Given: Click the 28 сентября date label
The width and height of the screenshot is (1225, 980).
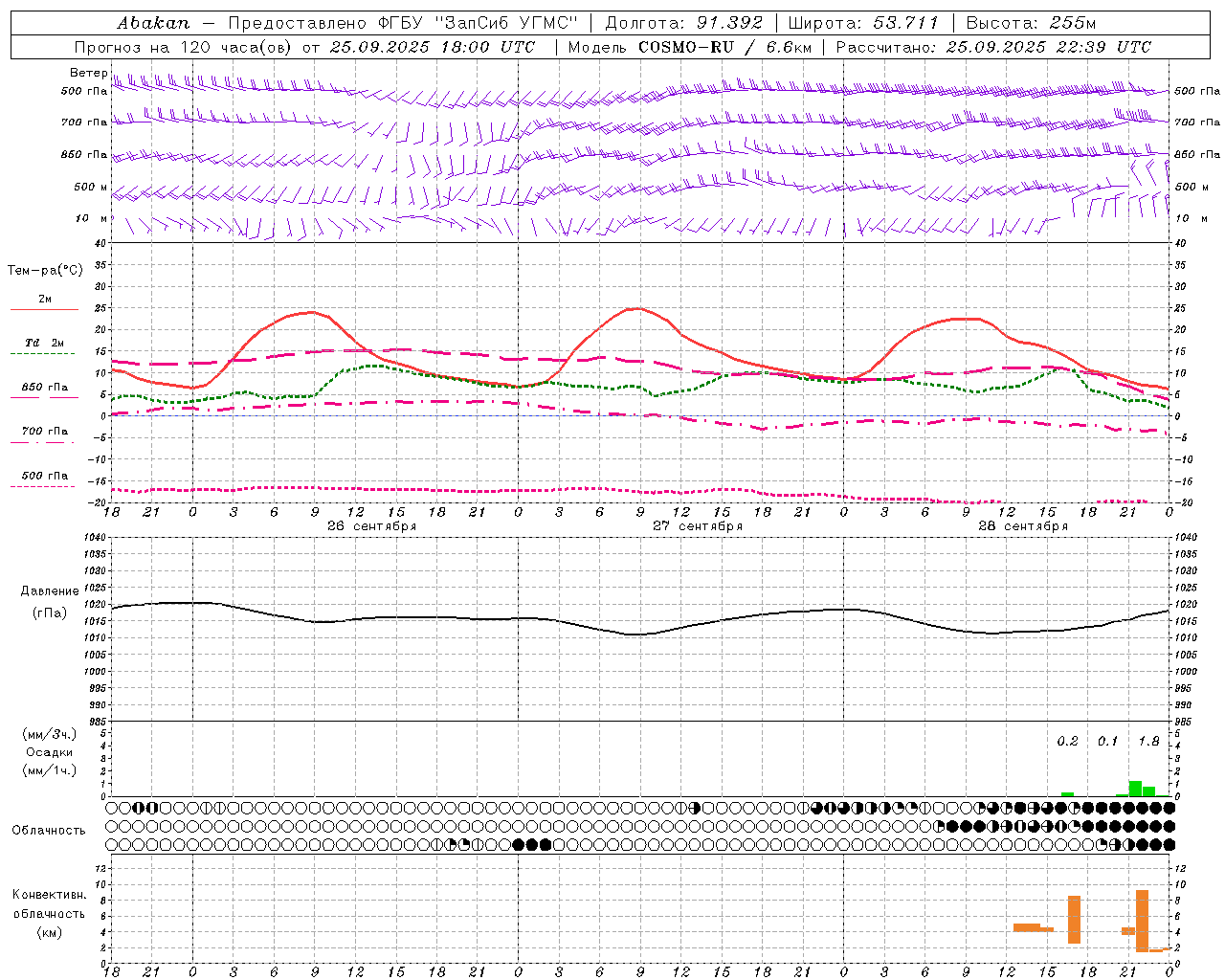Looking at the screenshot, I should [1023, 526].
